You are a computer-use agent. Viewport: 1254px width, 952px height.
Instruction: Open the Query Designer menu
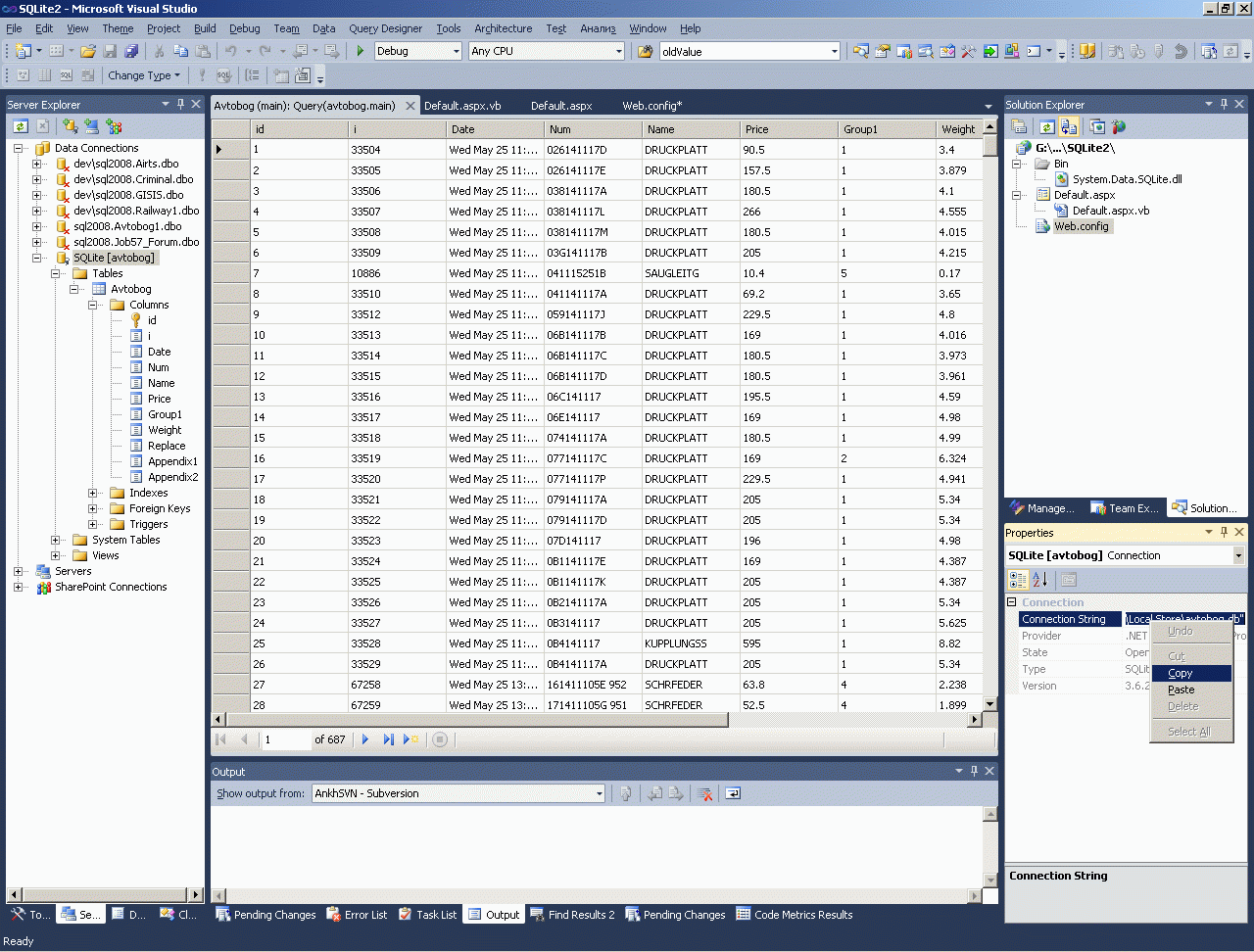point(385,28)
